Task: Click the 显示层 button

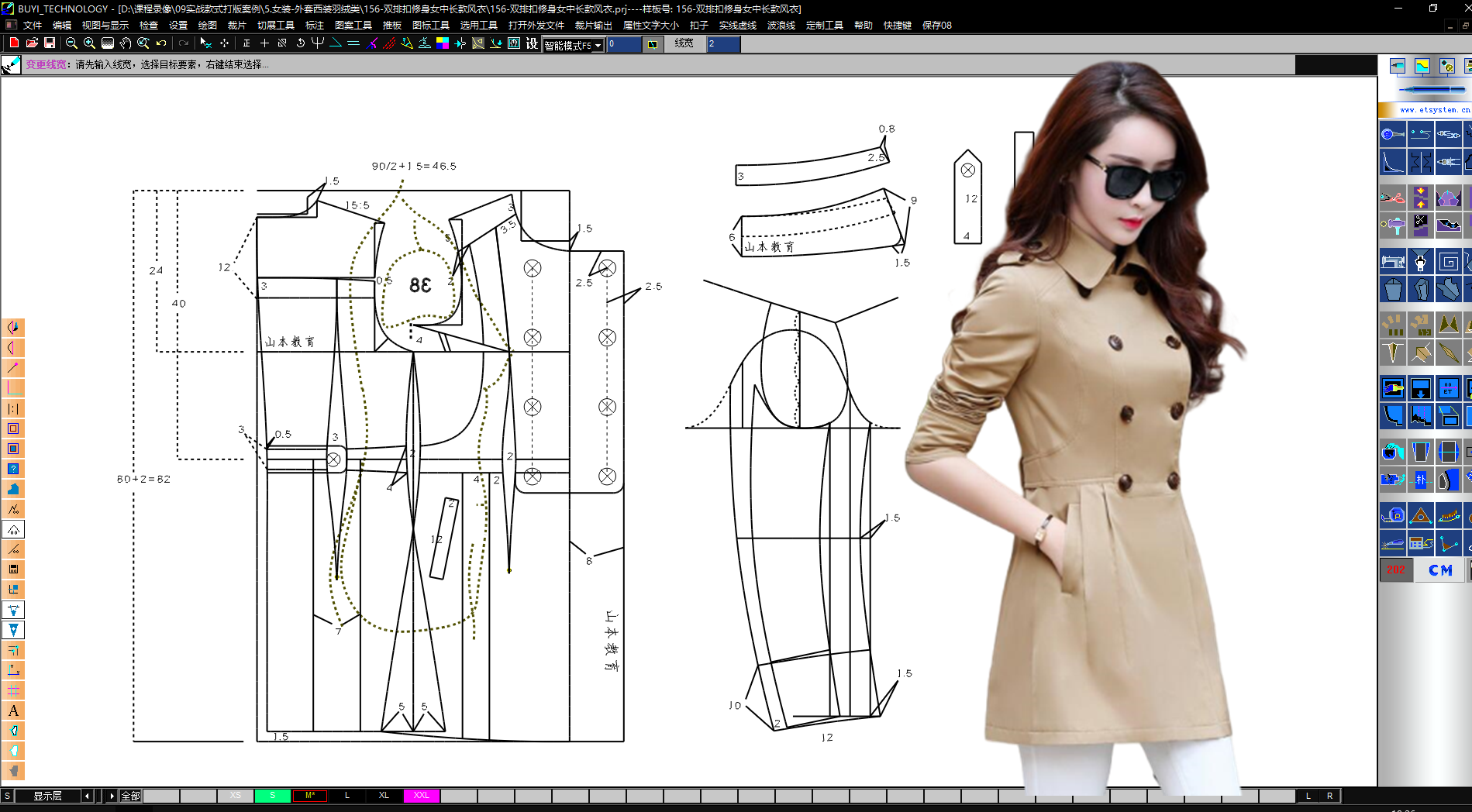Action: click(x=47, y=796)
